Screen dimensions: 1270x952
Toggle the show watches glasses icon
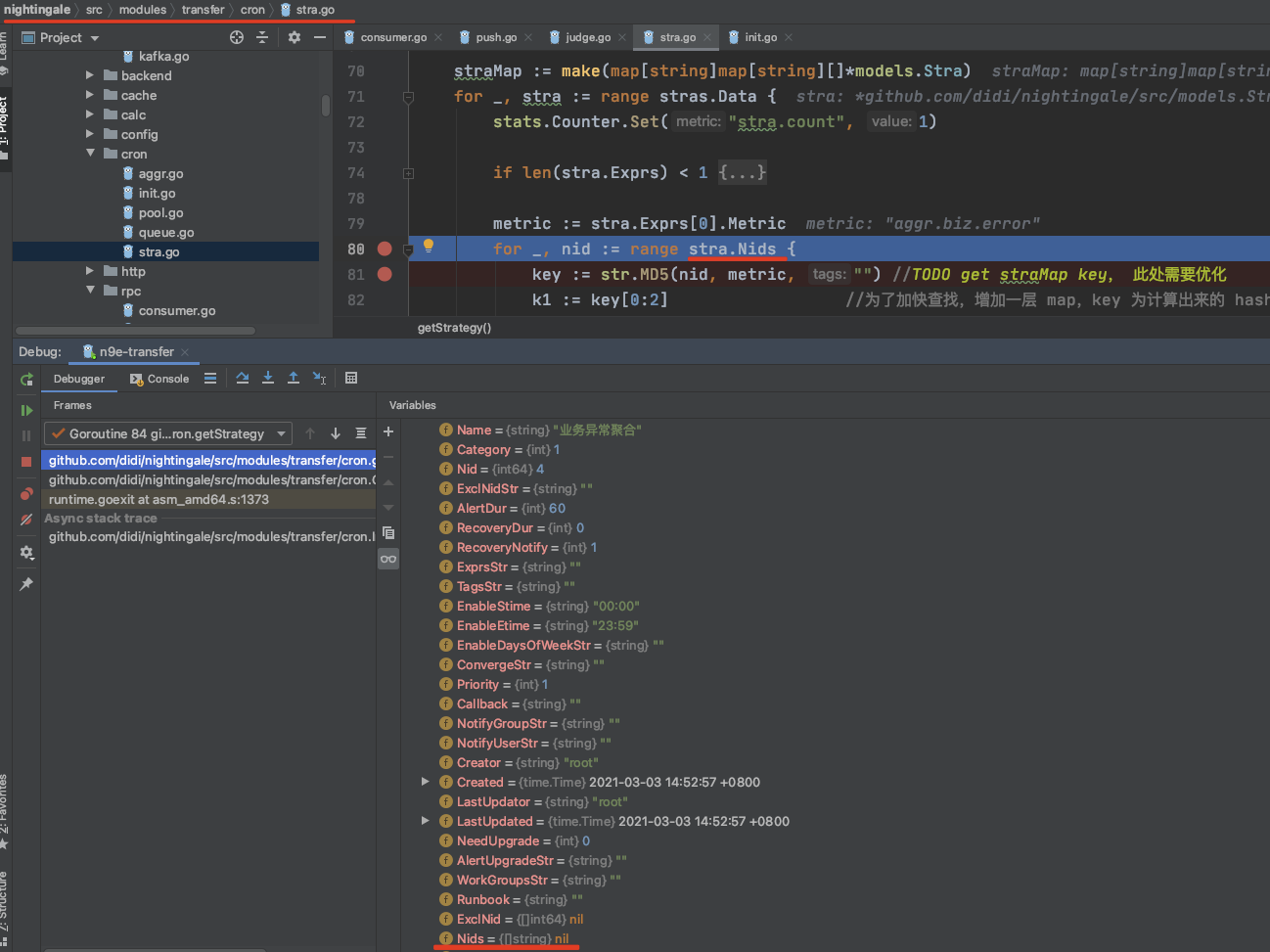pos(388,559)
